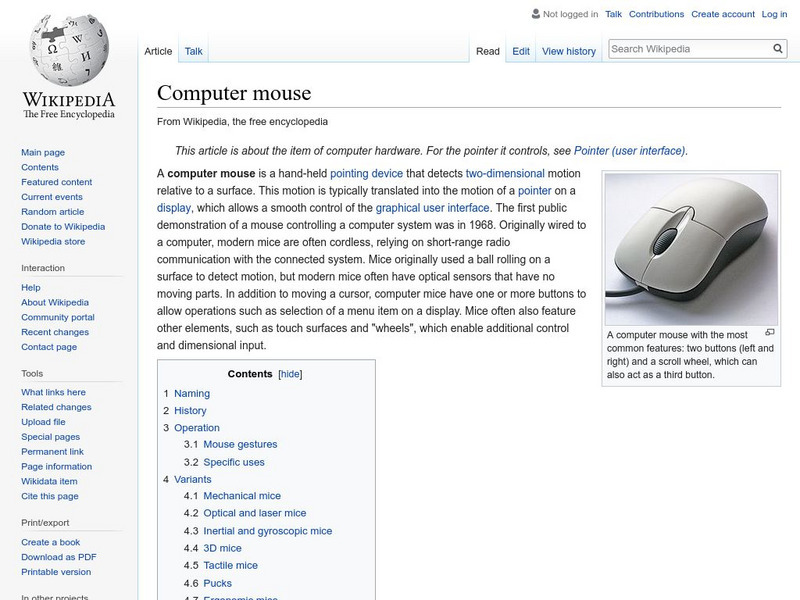Open Page information link
Screen dimensions: 800x600
point(57,466)
